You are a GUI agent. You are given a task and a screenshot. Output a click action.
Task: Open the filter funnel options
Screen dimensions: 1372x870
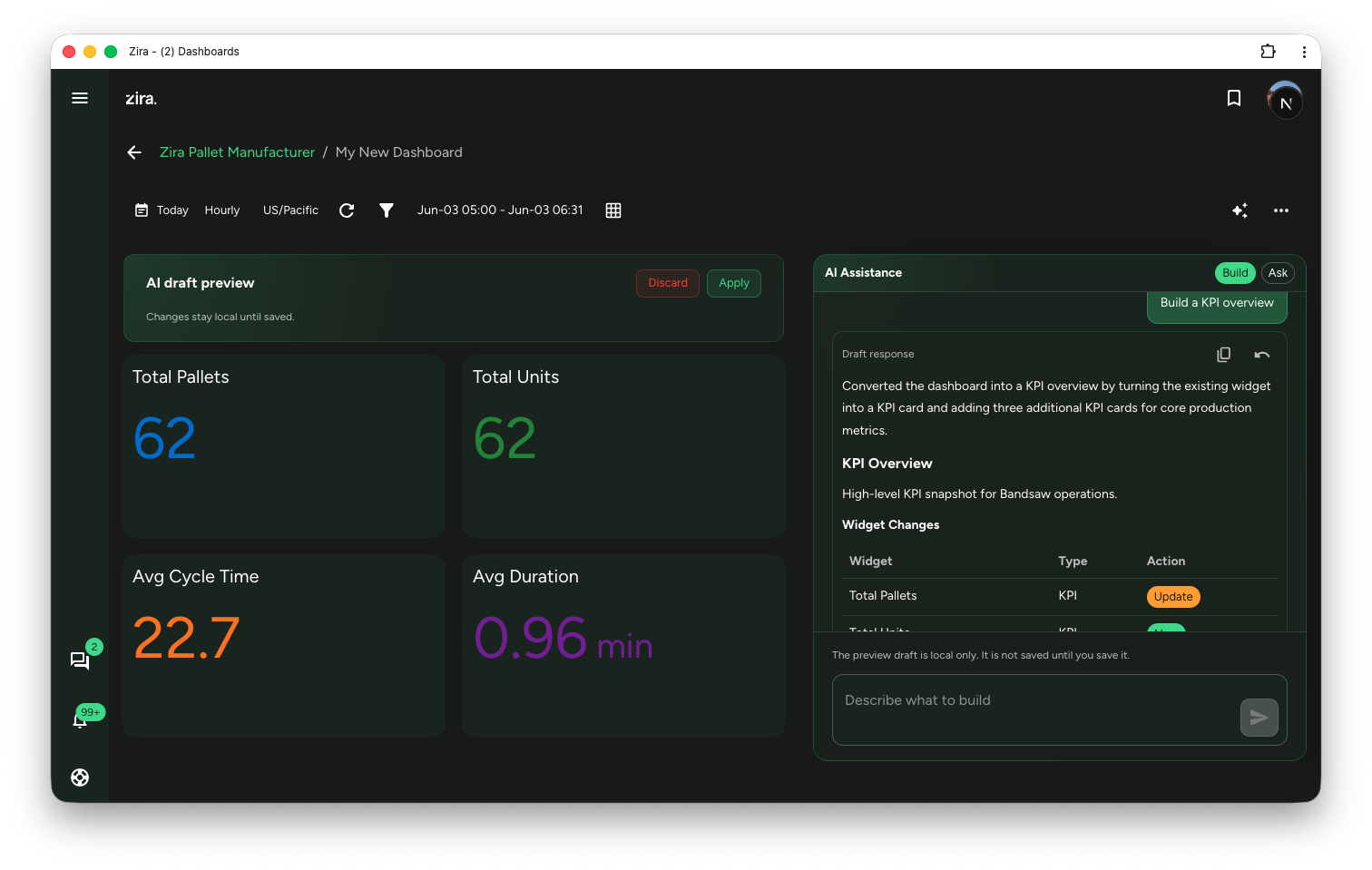[x=387, y=210]
